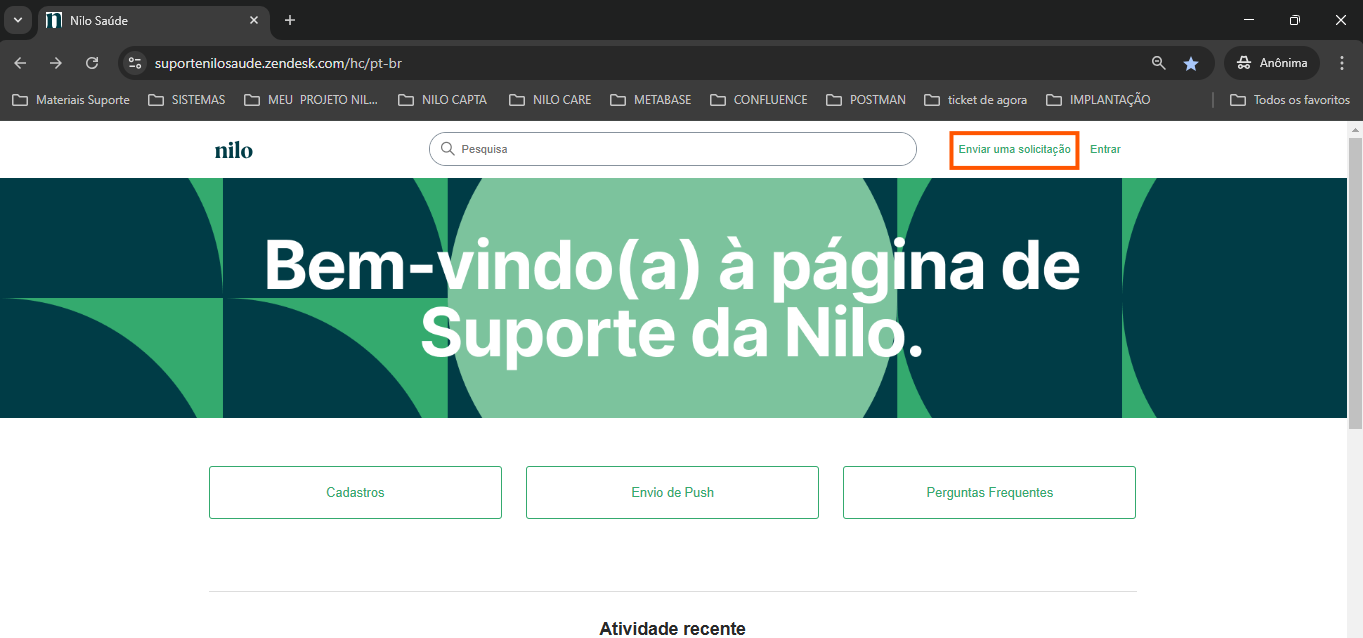Screen dimensions: 1363x638
Task: Select the Nilo Saúde browser tab
Action: pyautogui.click(x=154, y=20)
